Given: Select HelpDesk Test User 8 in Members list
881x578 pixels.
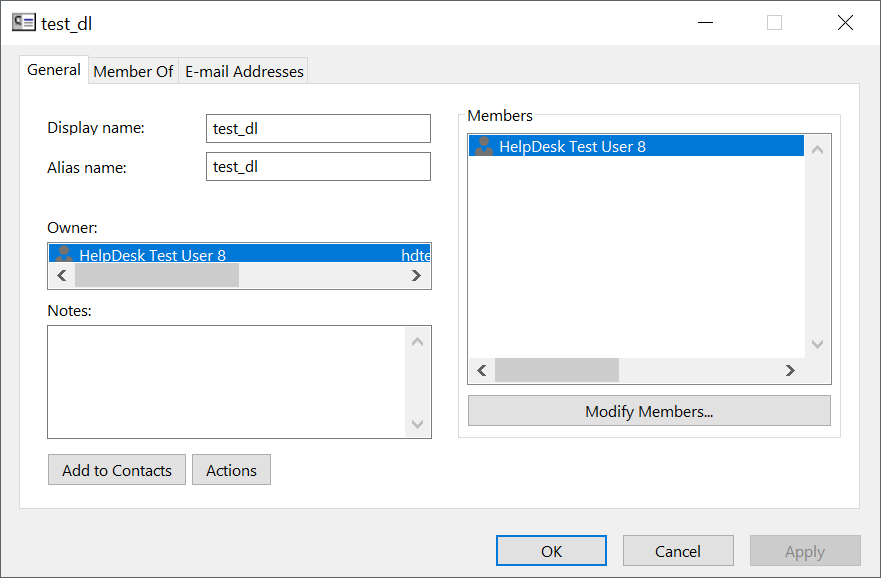Looking at the screenshot, I should pos(636,146).
